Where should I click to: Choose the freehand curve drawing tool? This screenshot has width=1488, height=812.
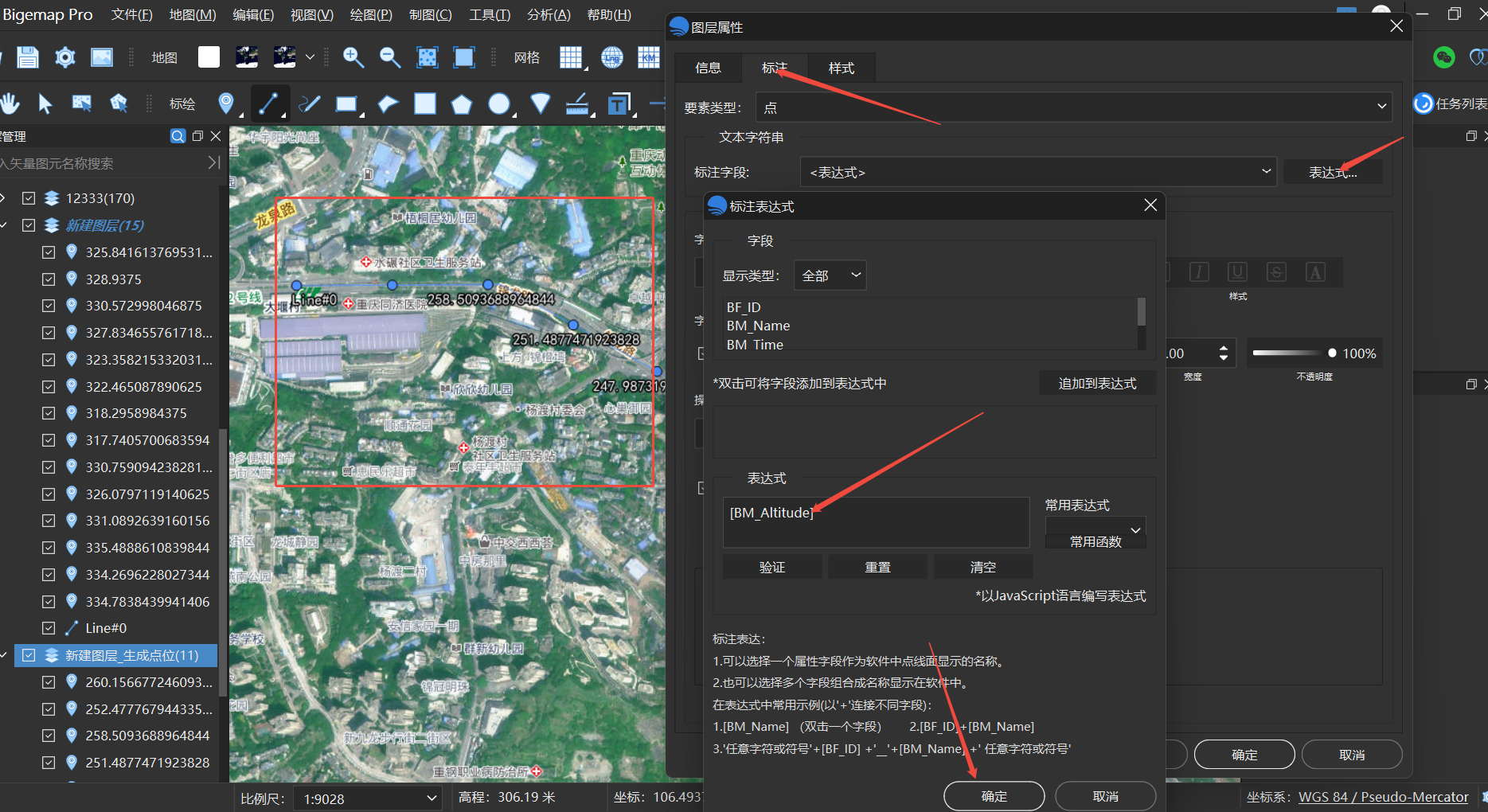pos(309,103)
